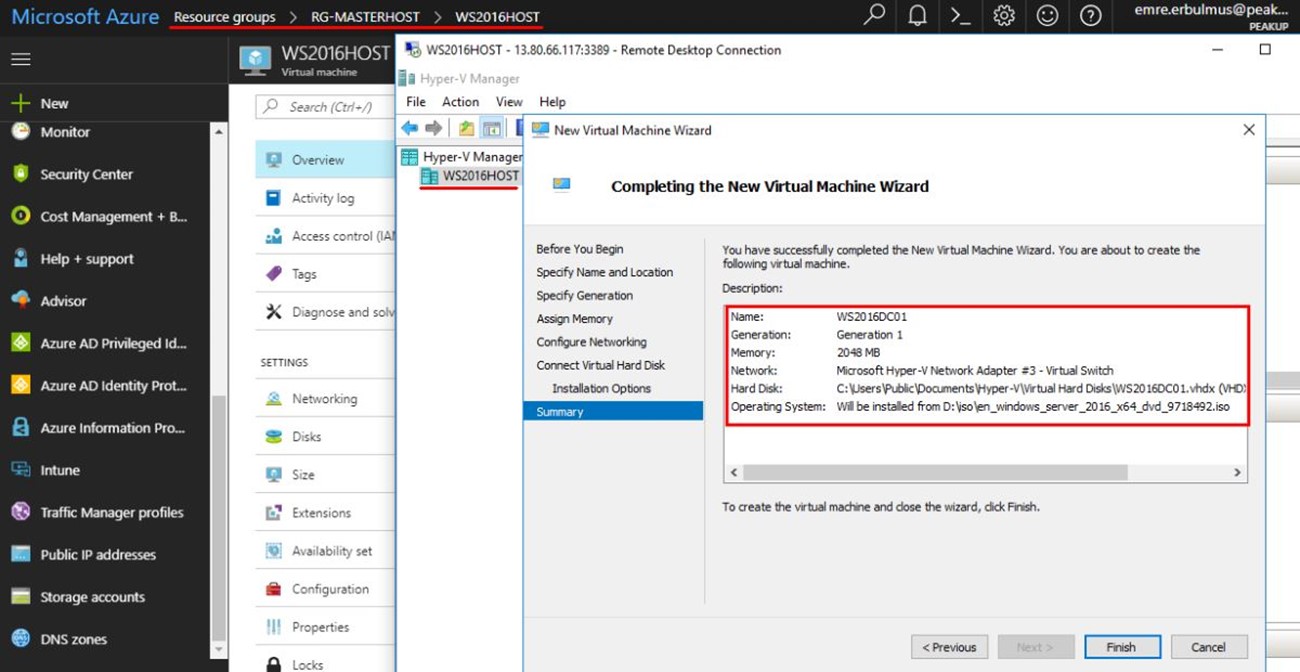
Task: Open Properties under Settings
Action: (x=325, y=627)
